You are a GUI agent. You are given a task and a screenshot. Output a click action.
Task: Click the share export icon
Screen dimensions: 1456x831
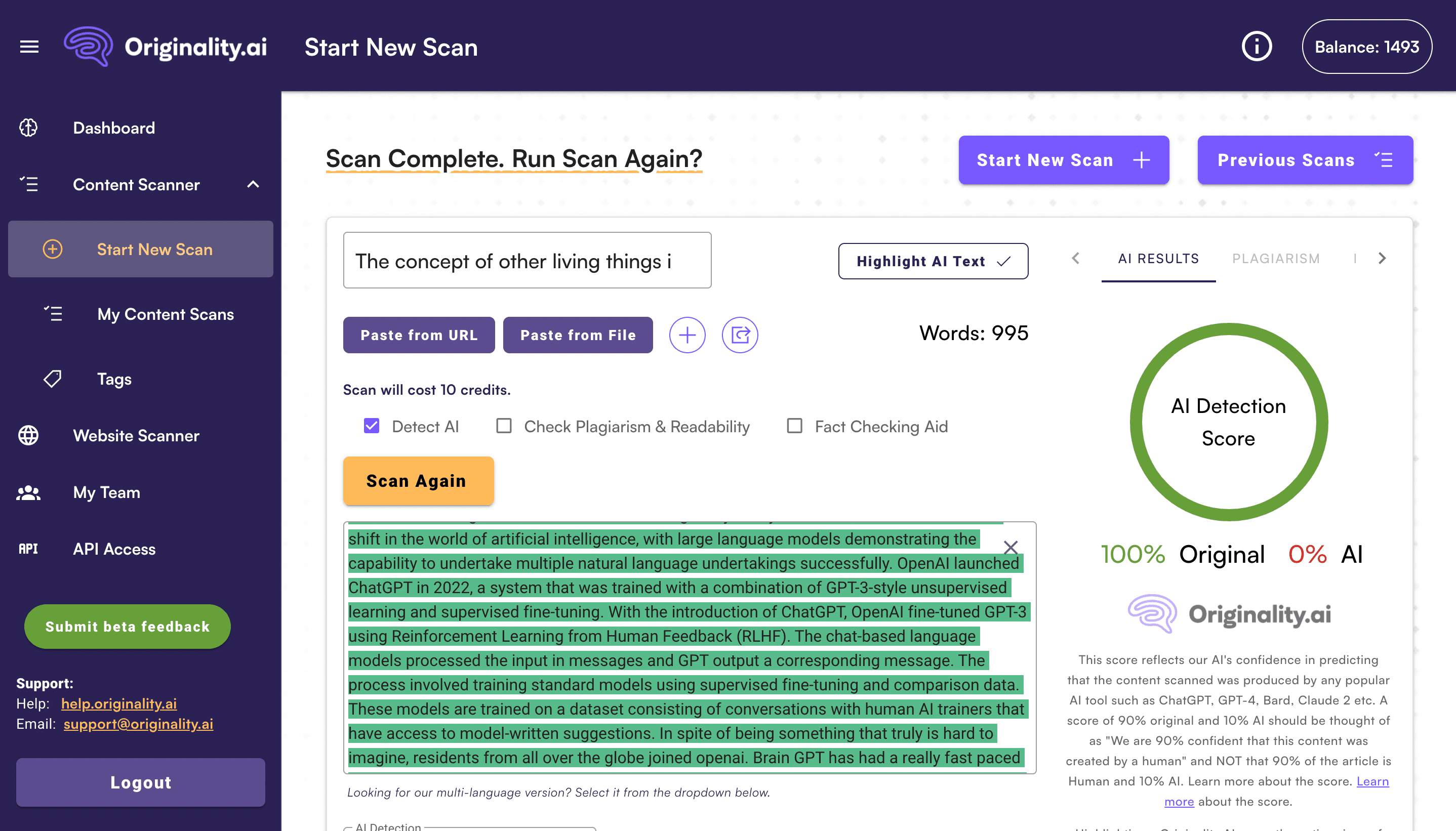[740, 335]
